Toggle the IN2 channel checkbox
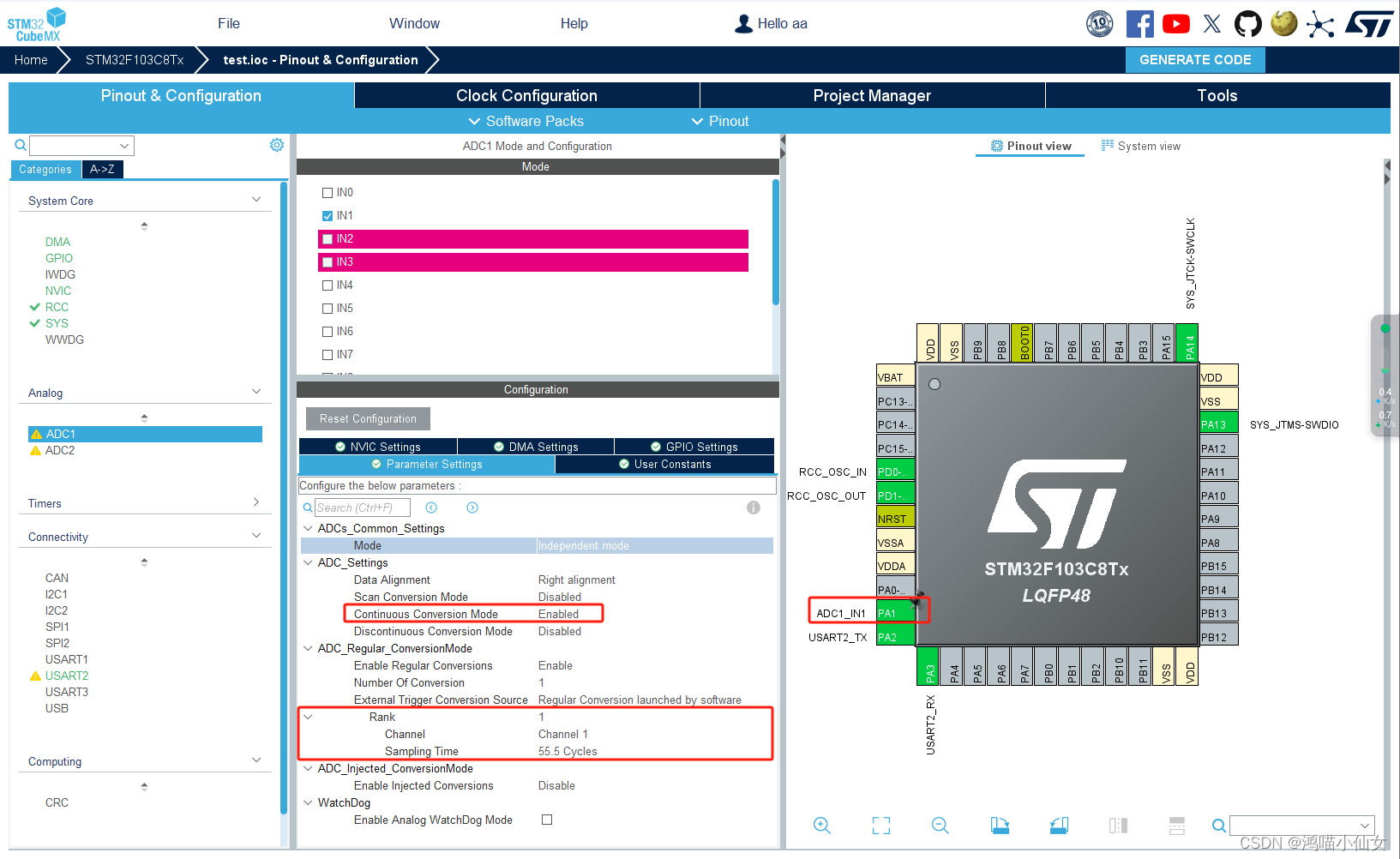The height and width of the screenshot is (859, 1400). (x=327, y=239)
